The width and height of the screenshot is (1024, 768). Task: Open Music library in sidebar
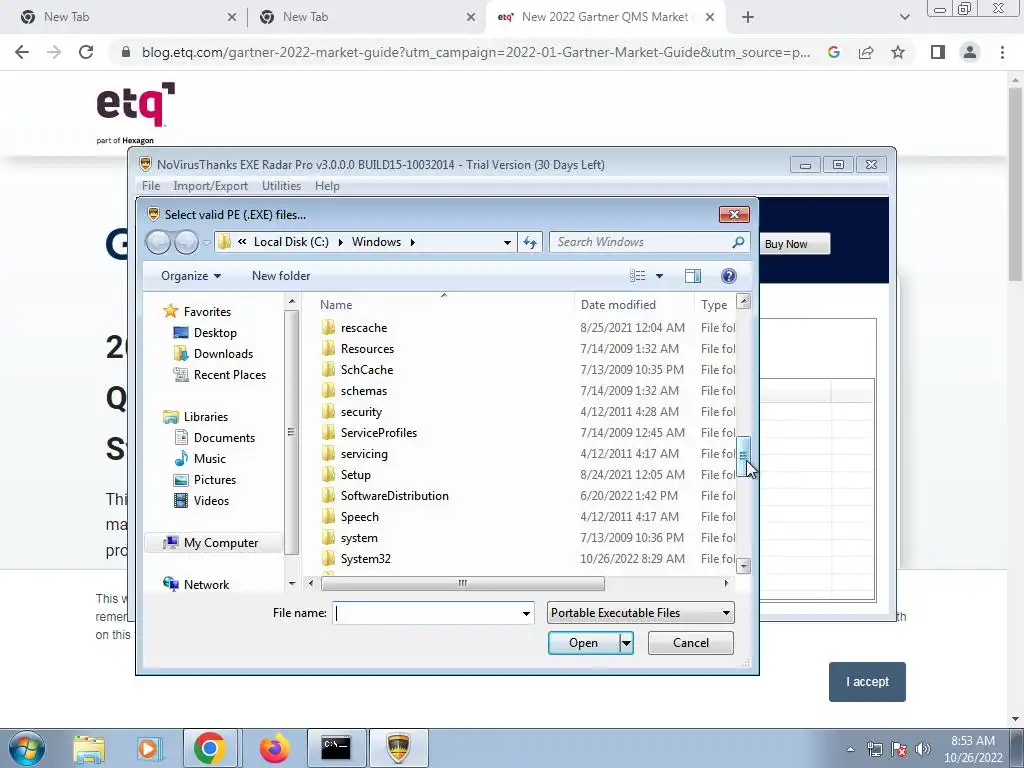tap(209, 459)
